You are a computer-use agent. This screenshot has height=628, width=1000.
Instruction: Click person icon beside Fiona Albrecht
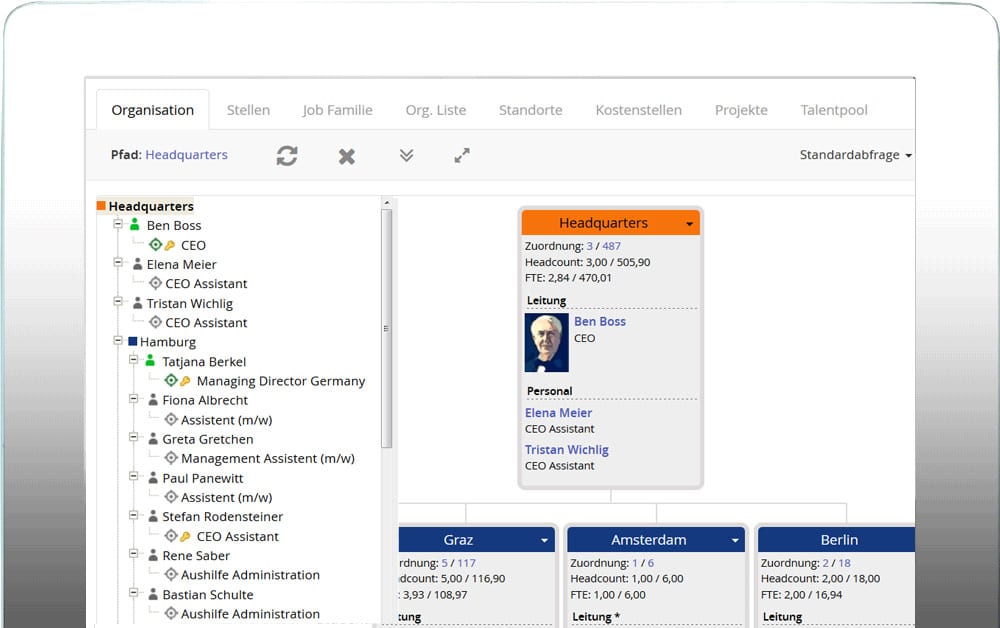(x=153, y=400)
